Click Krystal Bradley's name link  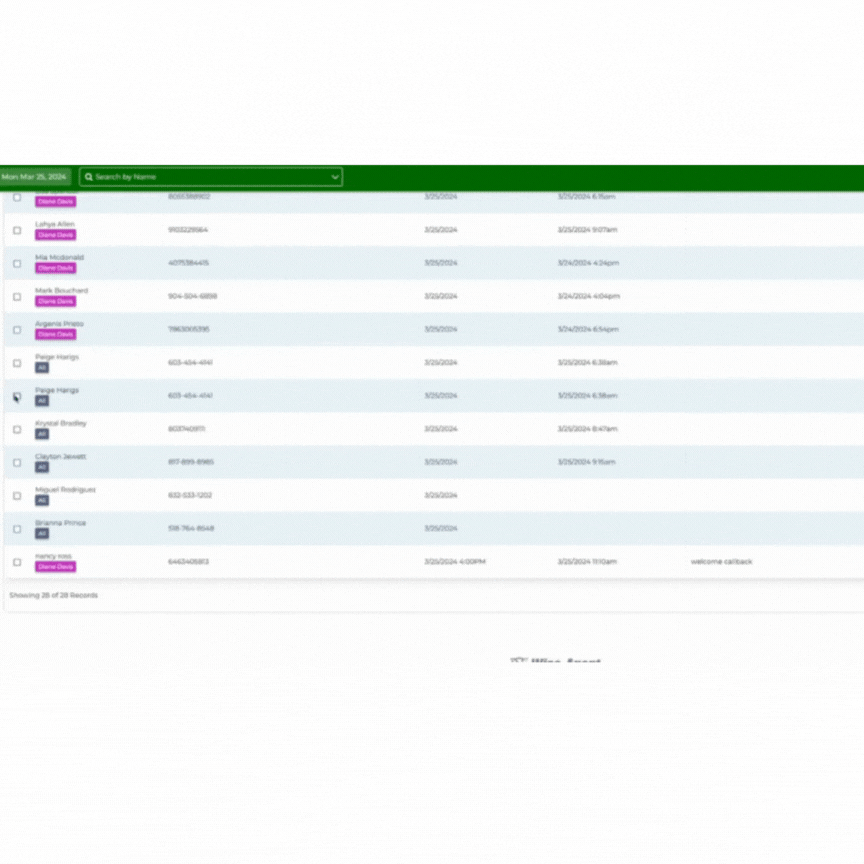pyautogui.click(x=62, y=422)
